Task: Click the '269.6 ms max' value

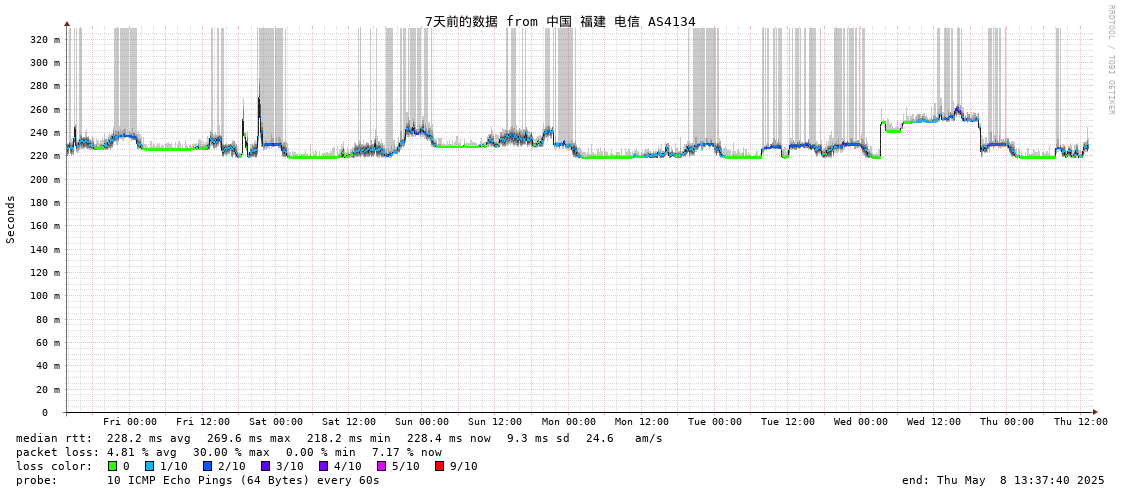Action: coord(250,438)
